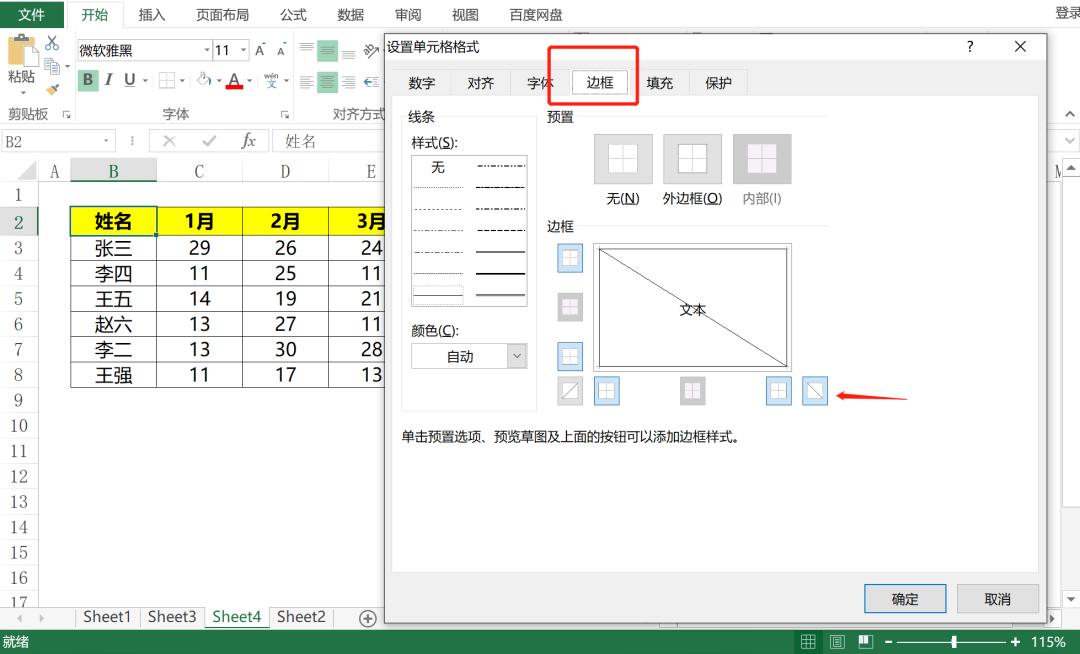Open the 颜色 自动 color dropdown
Screen dimensions: 1080x654
click(517, 356)
